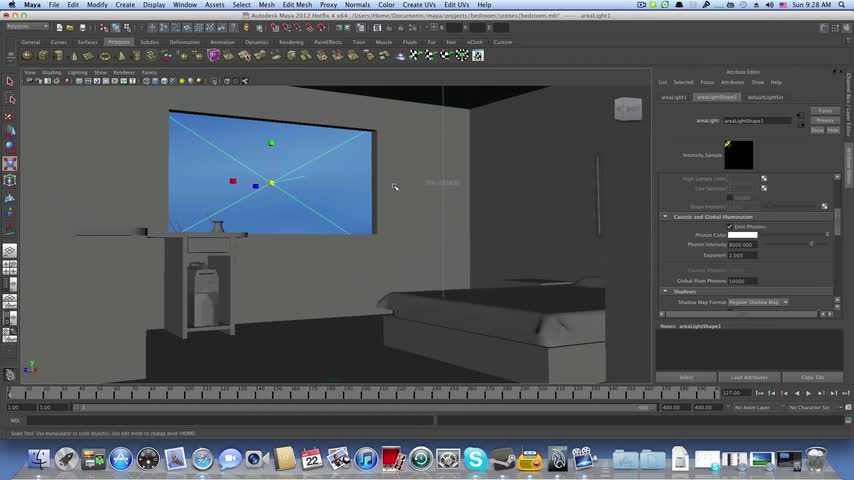Screen dimensions: 854x480
Task: Click the use all lights icon in panel toolbar
Action: click(x=182, y=81)
